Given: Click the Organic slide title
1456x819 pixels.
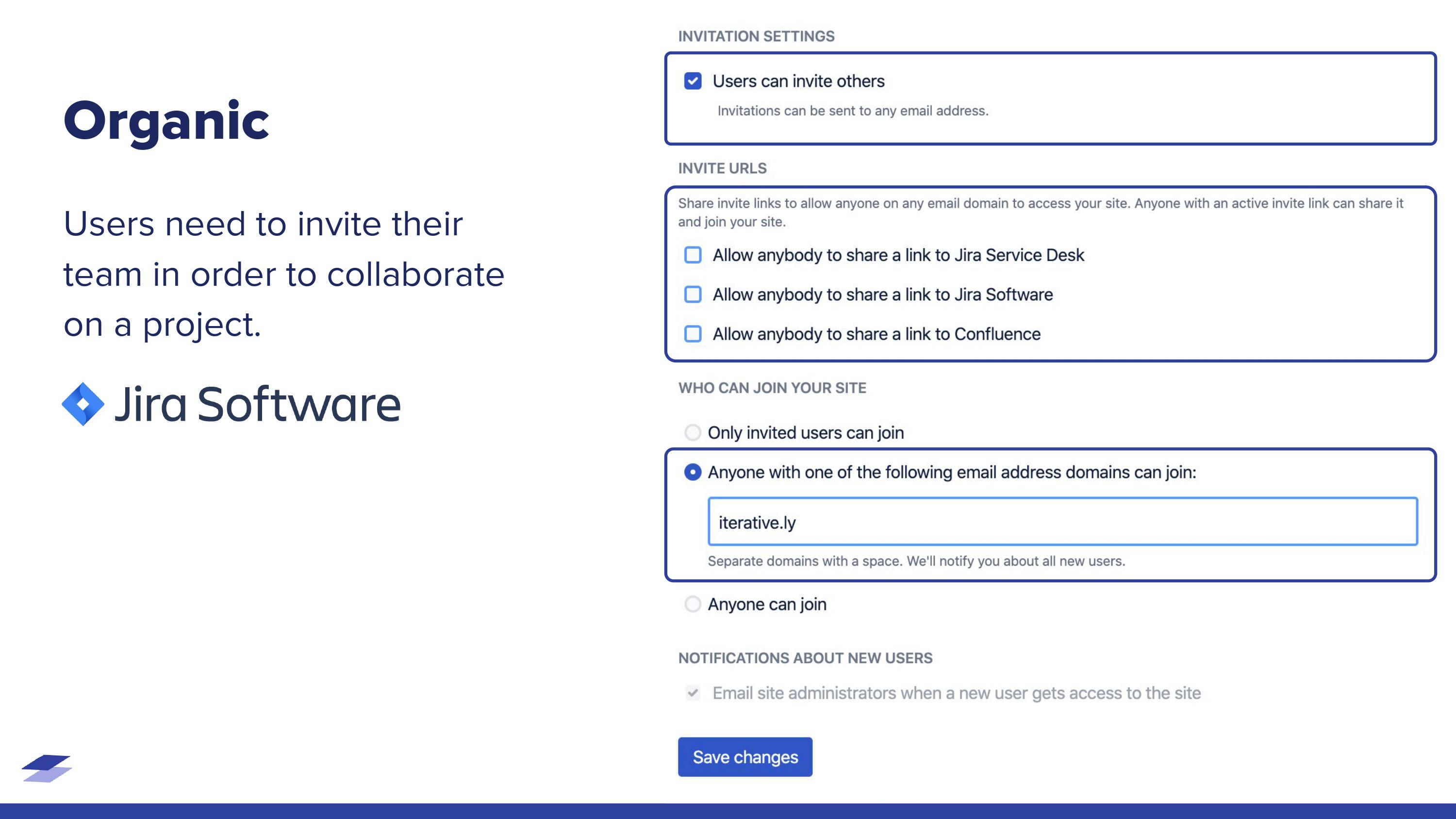Looking at the screenshot, I should pos(167,119).
